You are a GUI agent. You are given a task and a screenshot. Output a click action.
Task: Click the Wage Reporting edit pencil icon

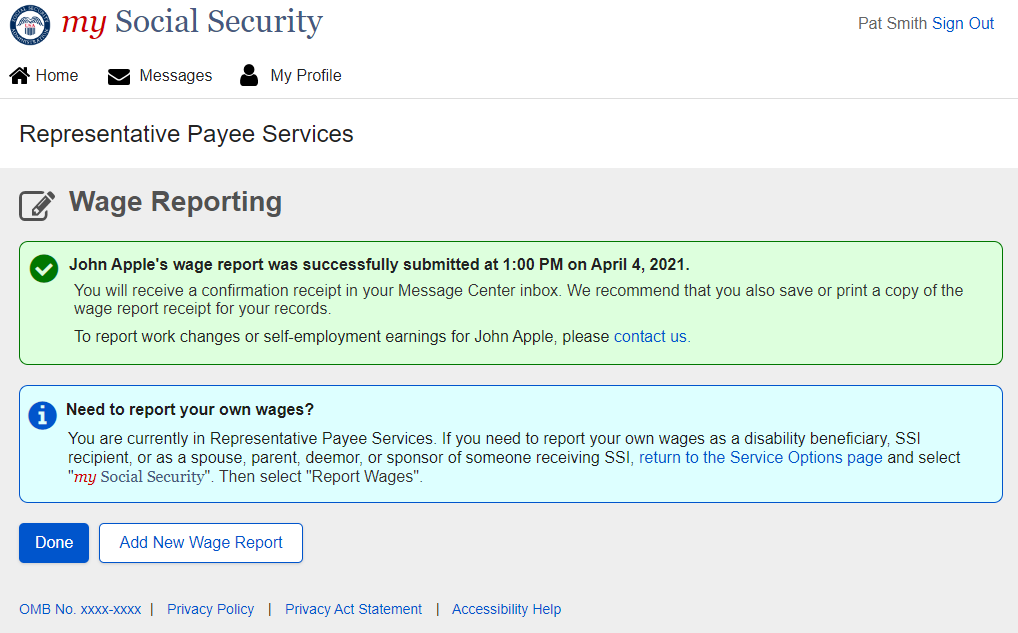tap(37, 205)
